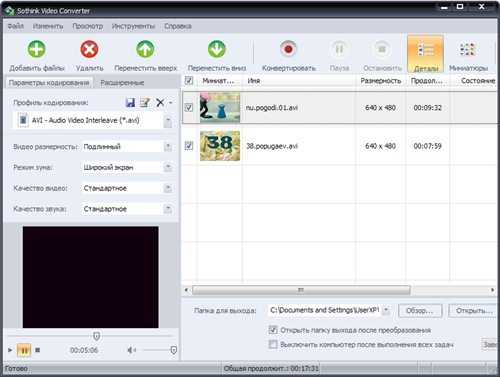Expand the Качество видео dropdown
500x377 pixels.
168,188
